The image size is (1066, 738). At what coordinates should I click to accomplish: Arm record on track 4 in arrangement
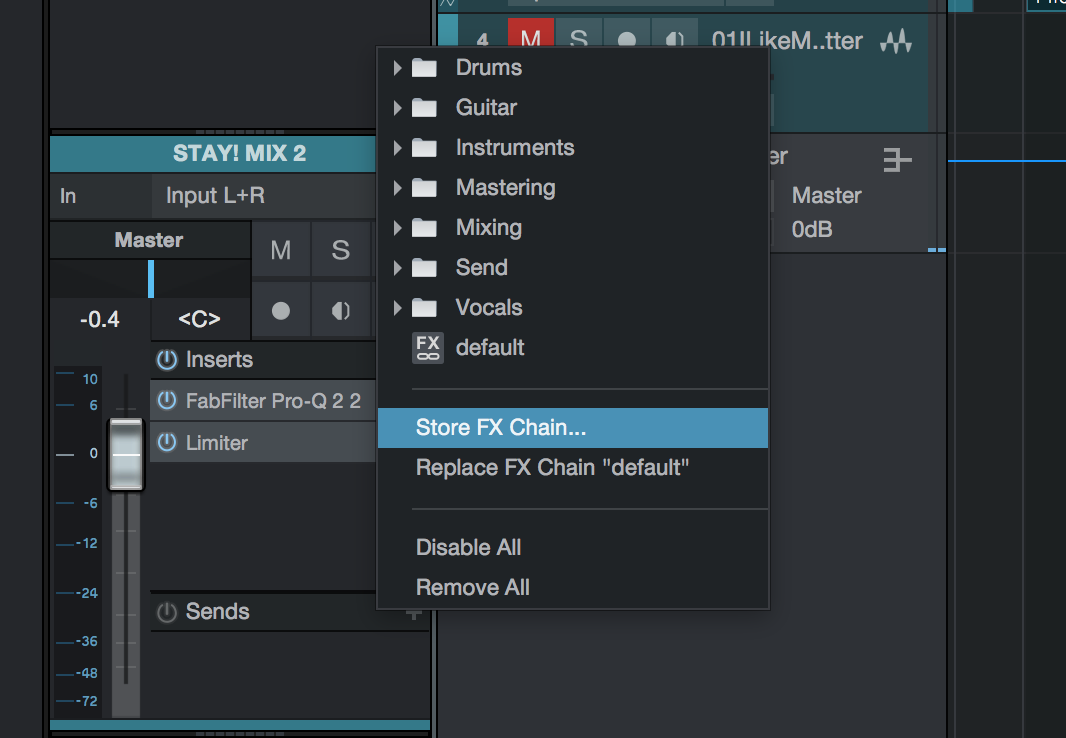click(x=627, y=41)
